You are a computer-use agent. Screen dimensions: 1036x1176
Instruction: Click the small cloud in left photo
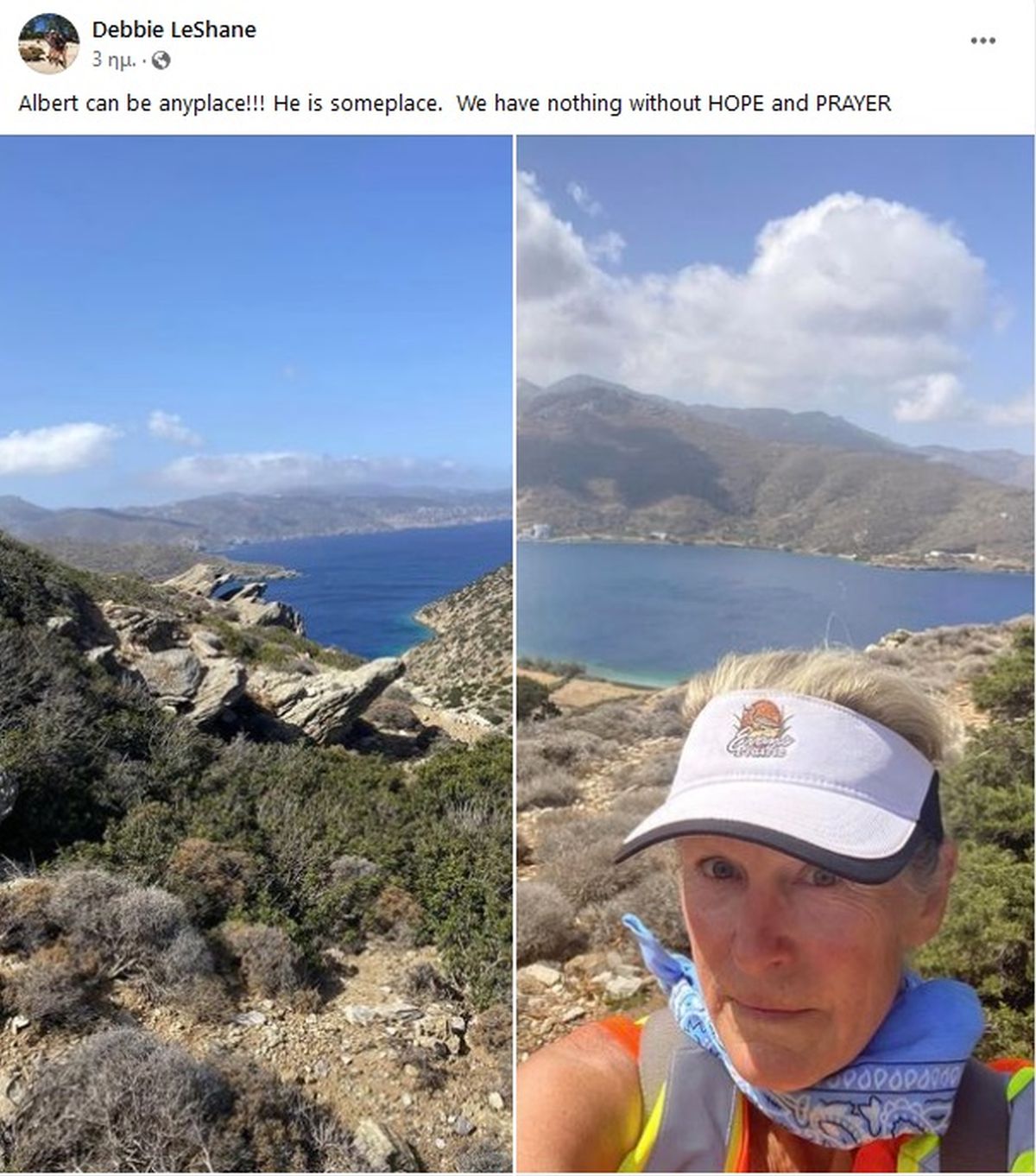[x=173, y=427]
